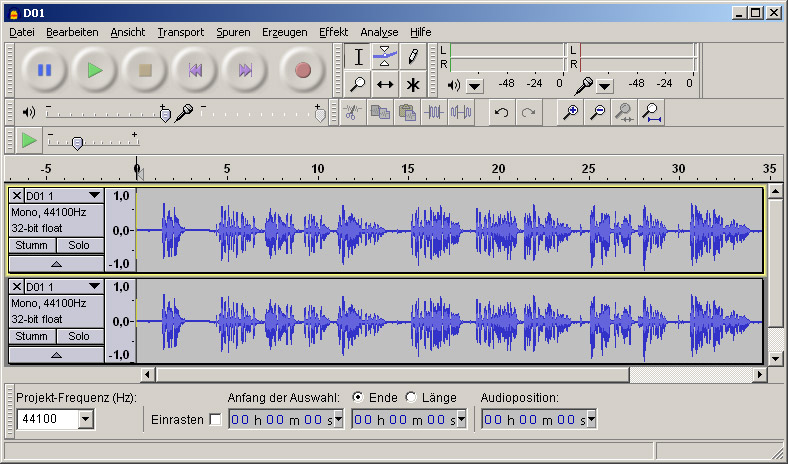Viewport: 788px width, 464px height.
Task: Select the Envelope tool
Action: tap(385, 56)
